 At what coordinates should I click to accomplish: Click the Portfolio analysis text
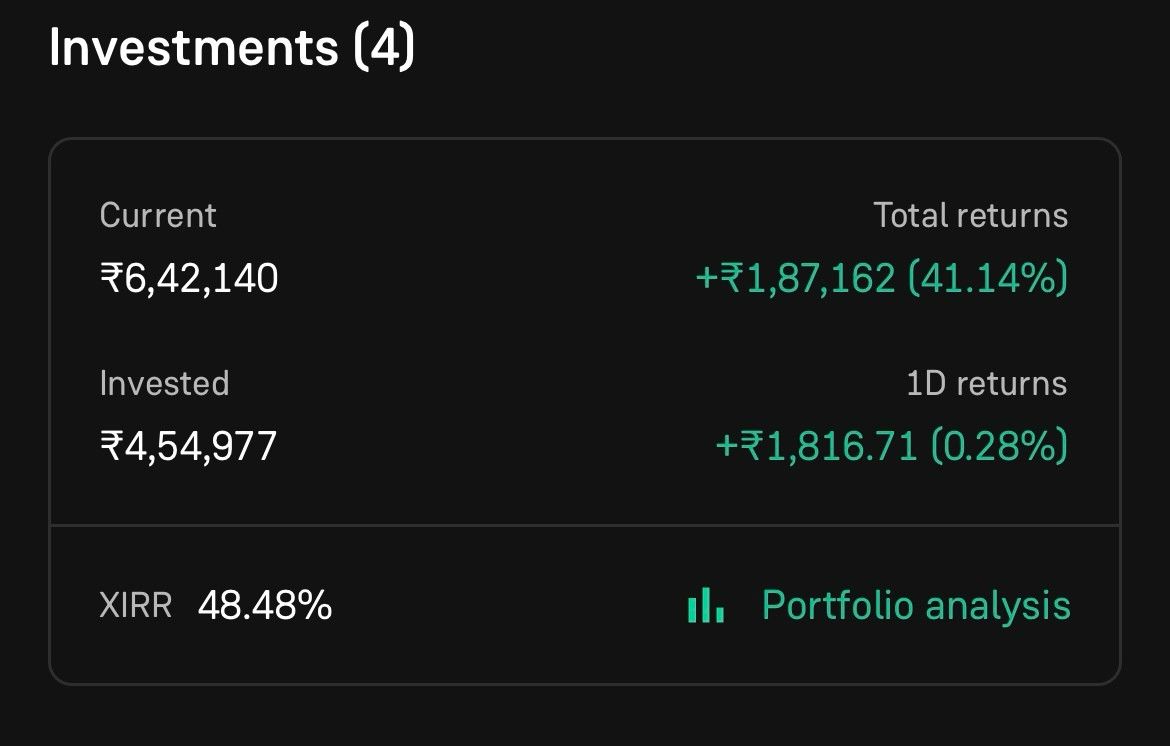tap(916, 605)
